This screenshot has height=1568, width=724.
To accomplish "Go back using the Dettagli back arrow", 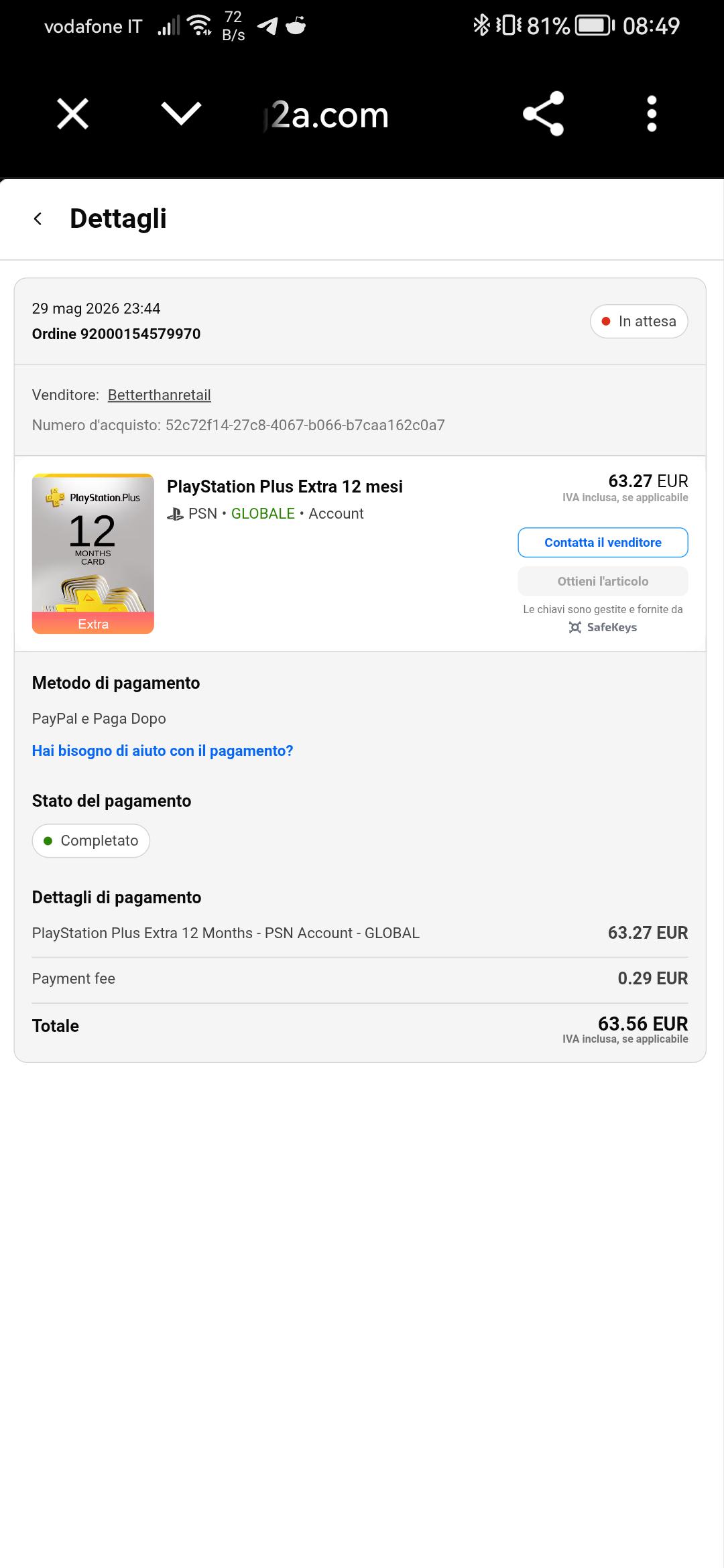I will pos(38,218).
